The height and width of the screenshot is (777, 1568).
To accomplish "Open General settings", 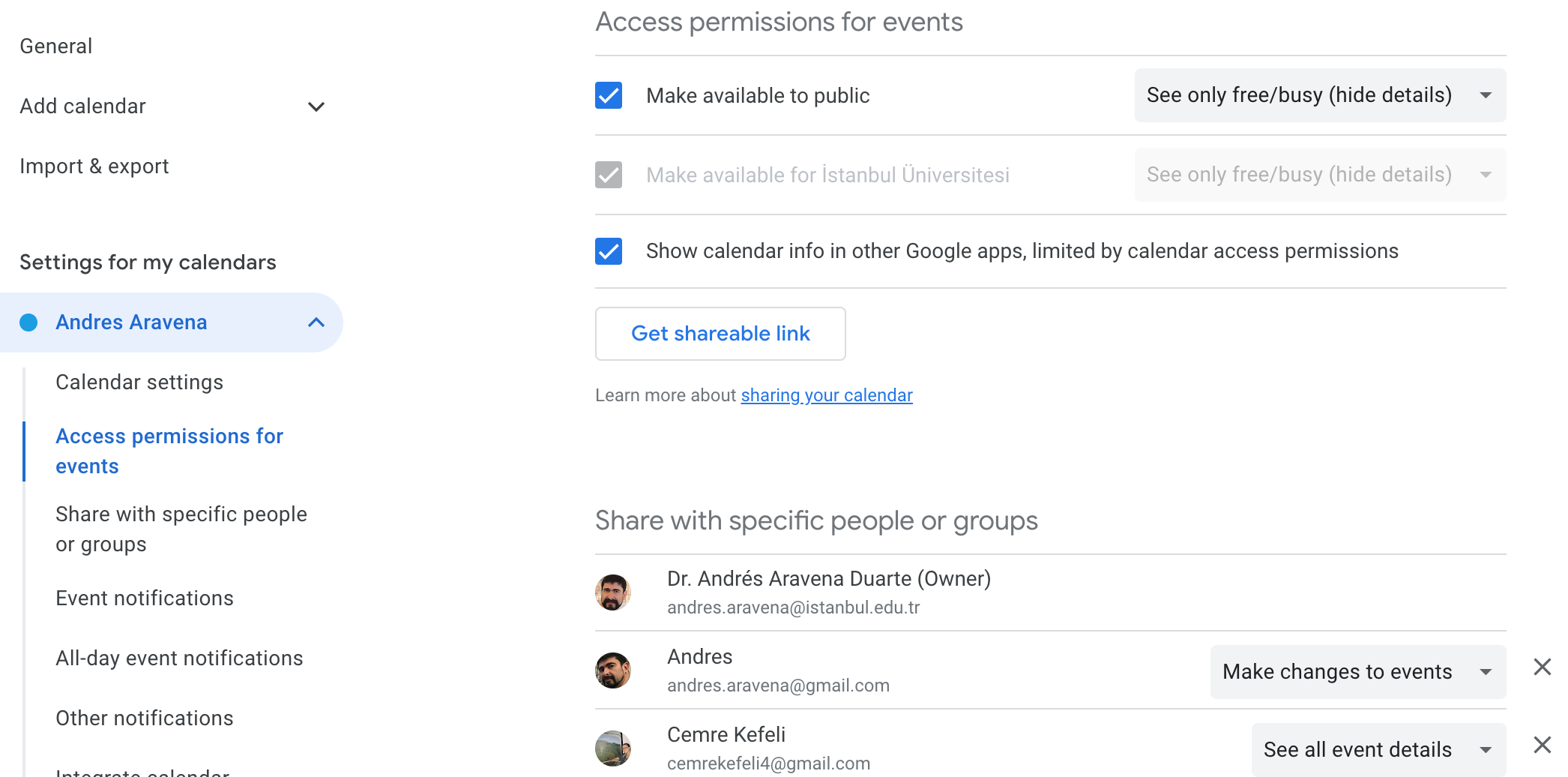I will click(x=56, y=46).
